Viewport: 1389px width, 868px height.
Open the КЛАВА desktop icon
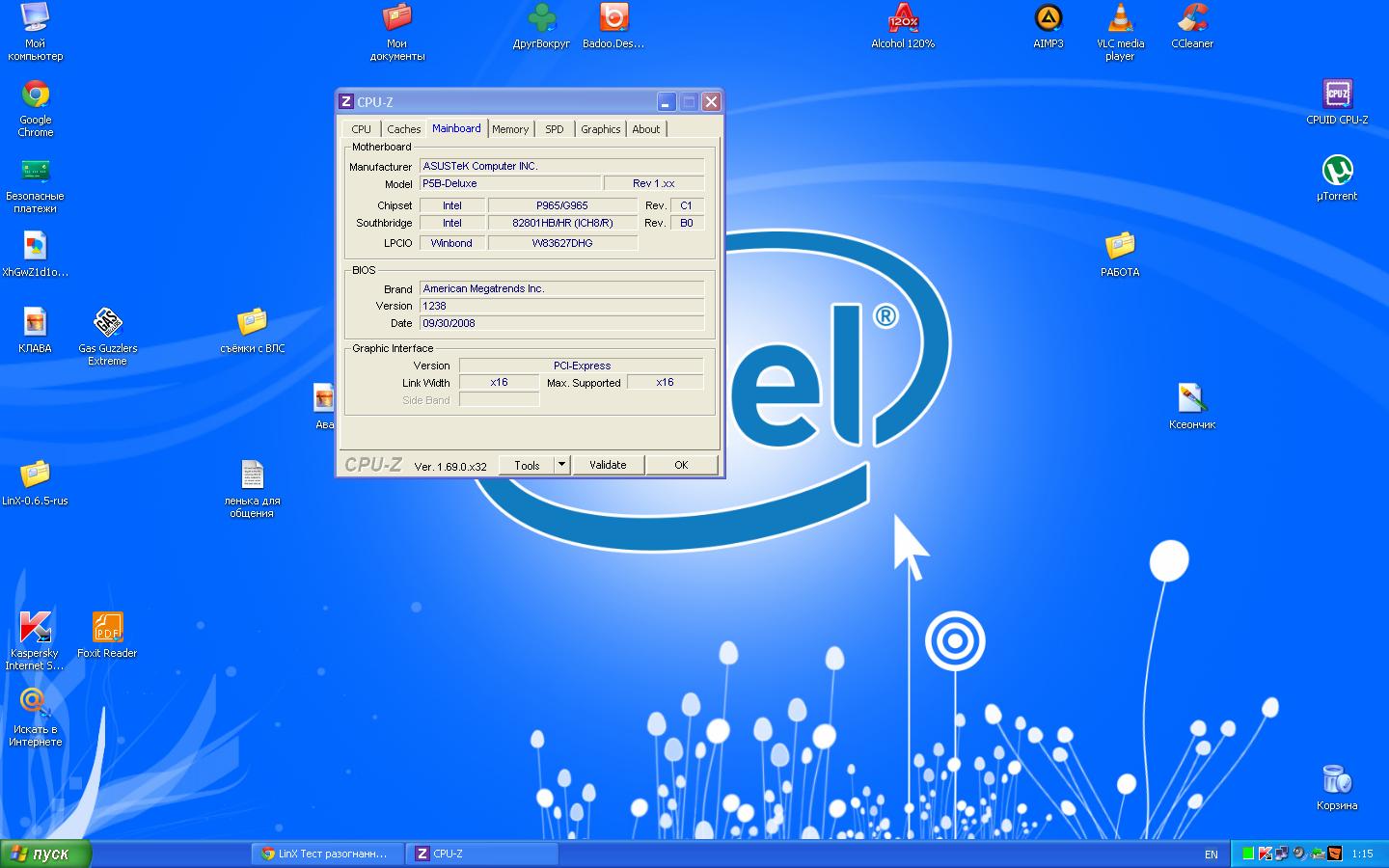coord(35,331)
